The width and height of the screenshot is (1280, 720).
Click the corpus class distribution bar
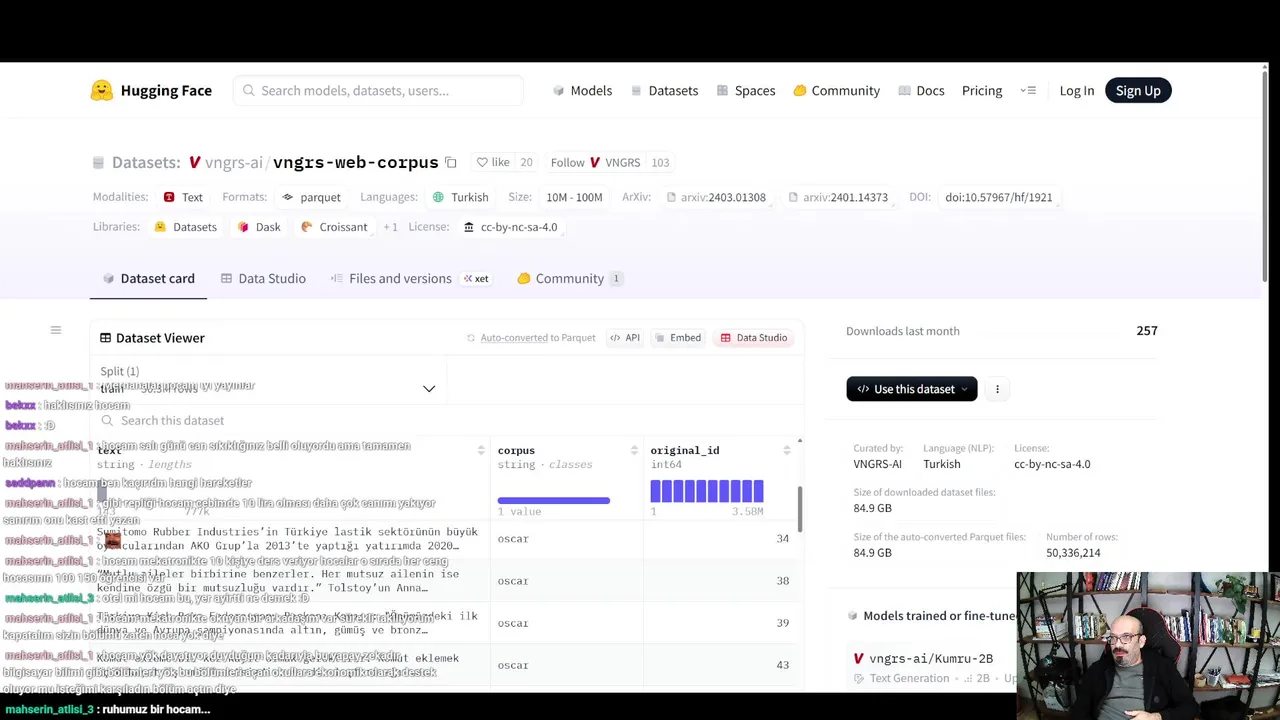(554, 500)
